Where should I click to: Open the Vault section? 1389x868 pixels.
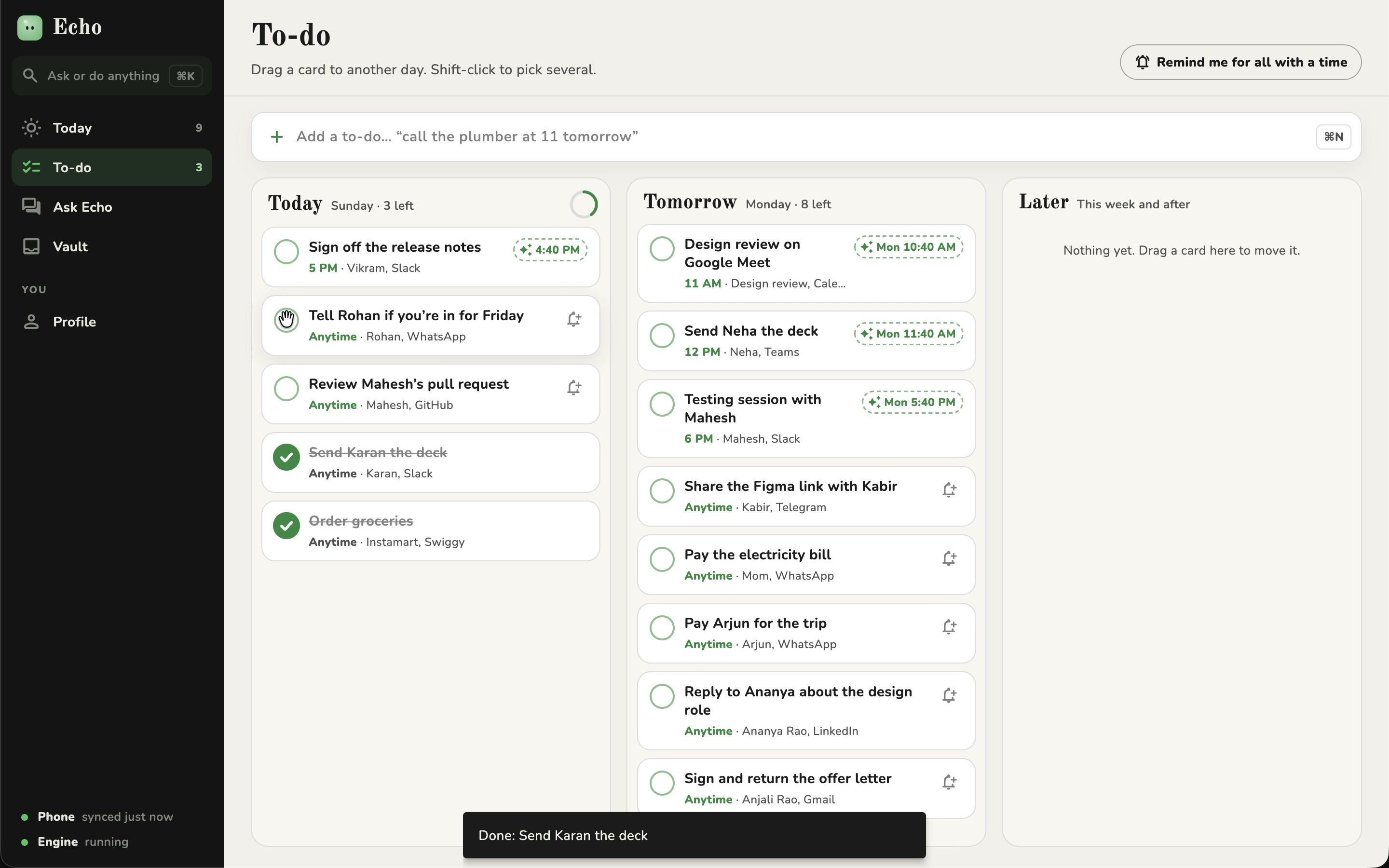112,246
